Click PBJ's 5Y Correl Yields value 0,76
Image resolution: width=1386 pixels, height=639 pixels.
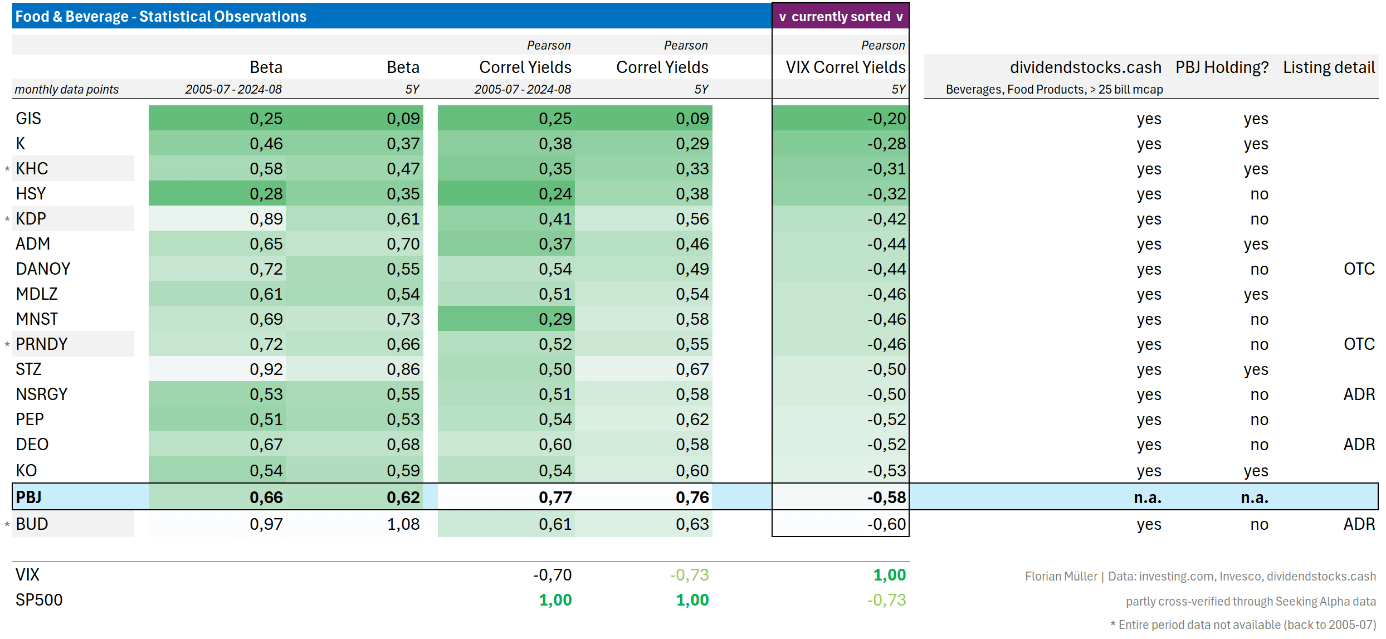coord(692,497)
